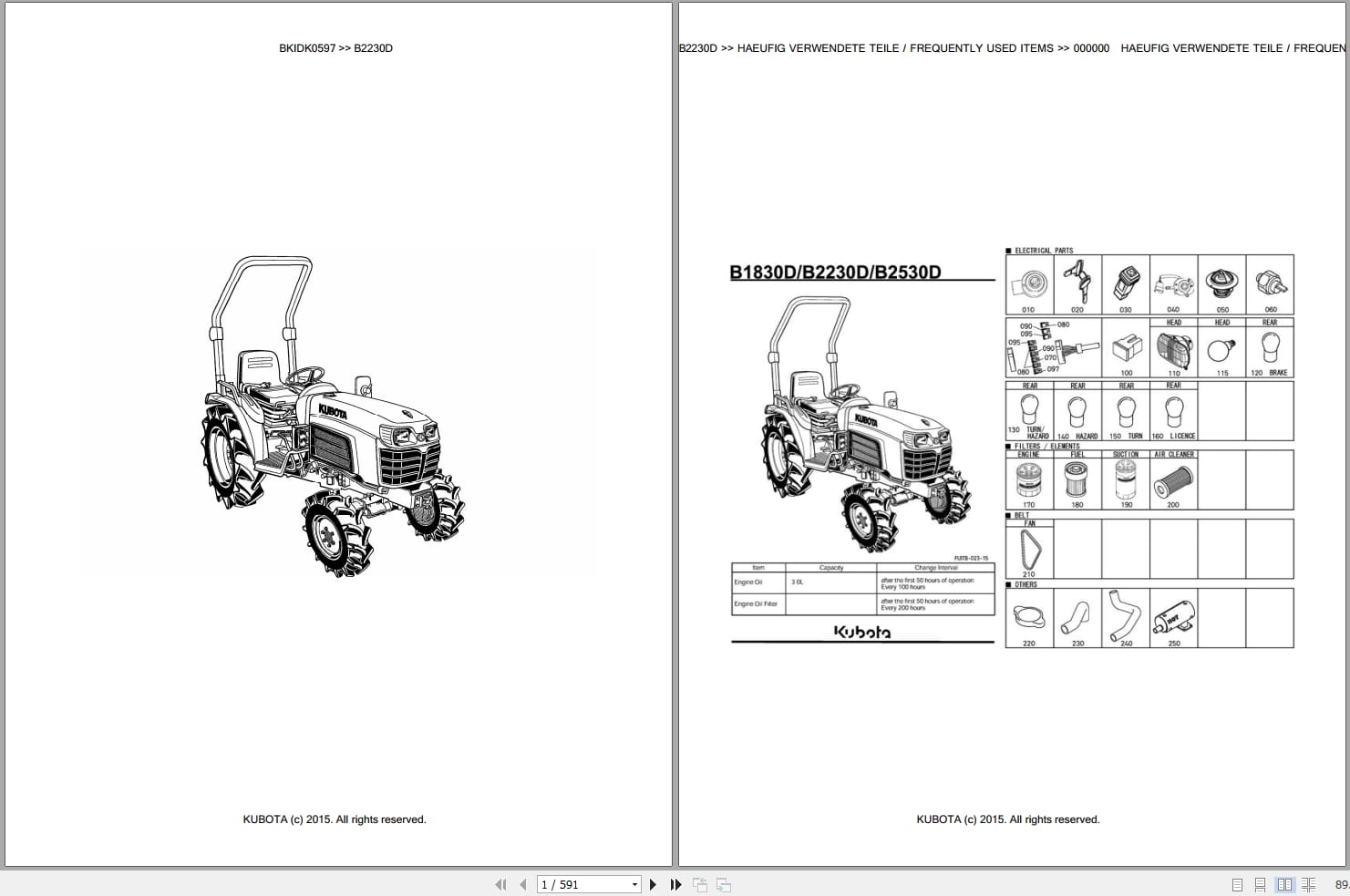Select key part 020
1350x896 pixels.
(1077, 285)
